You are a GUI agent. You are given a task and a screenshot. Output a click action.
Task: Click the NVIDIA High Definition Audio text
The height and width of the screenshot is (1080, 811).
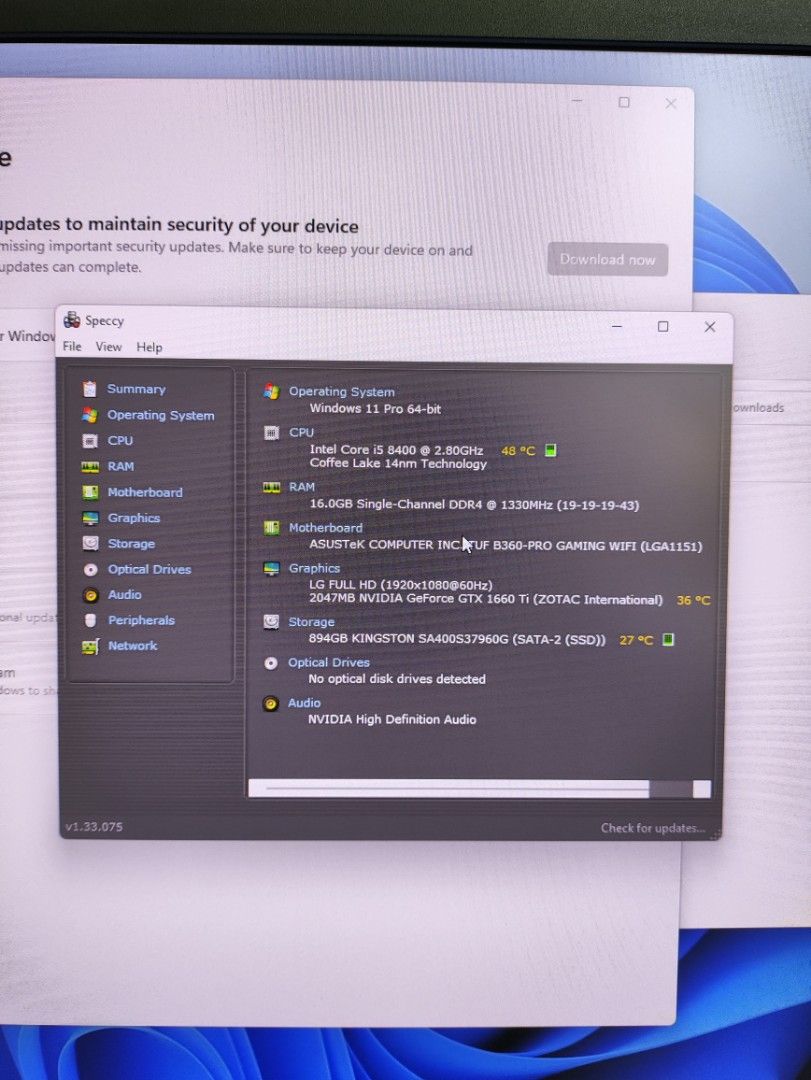pyautogui.click(x=392, y=720)
